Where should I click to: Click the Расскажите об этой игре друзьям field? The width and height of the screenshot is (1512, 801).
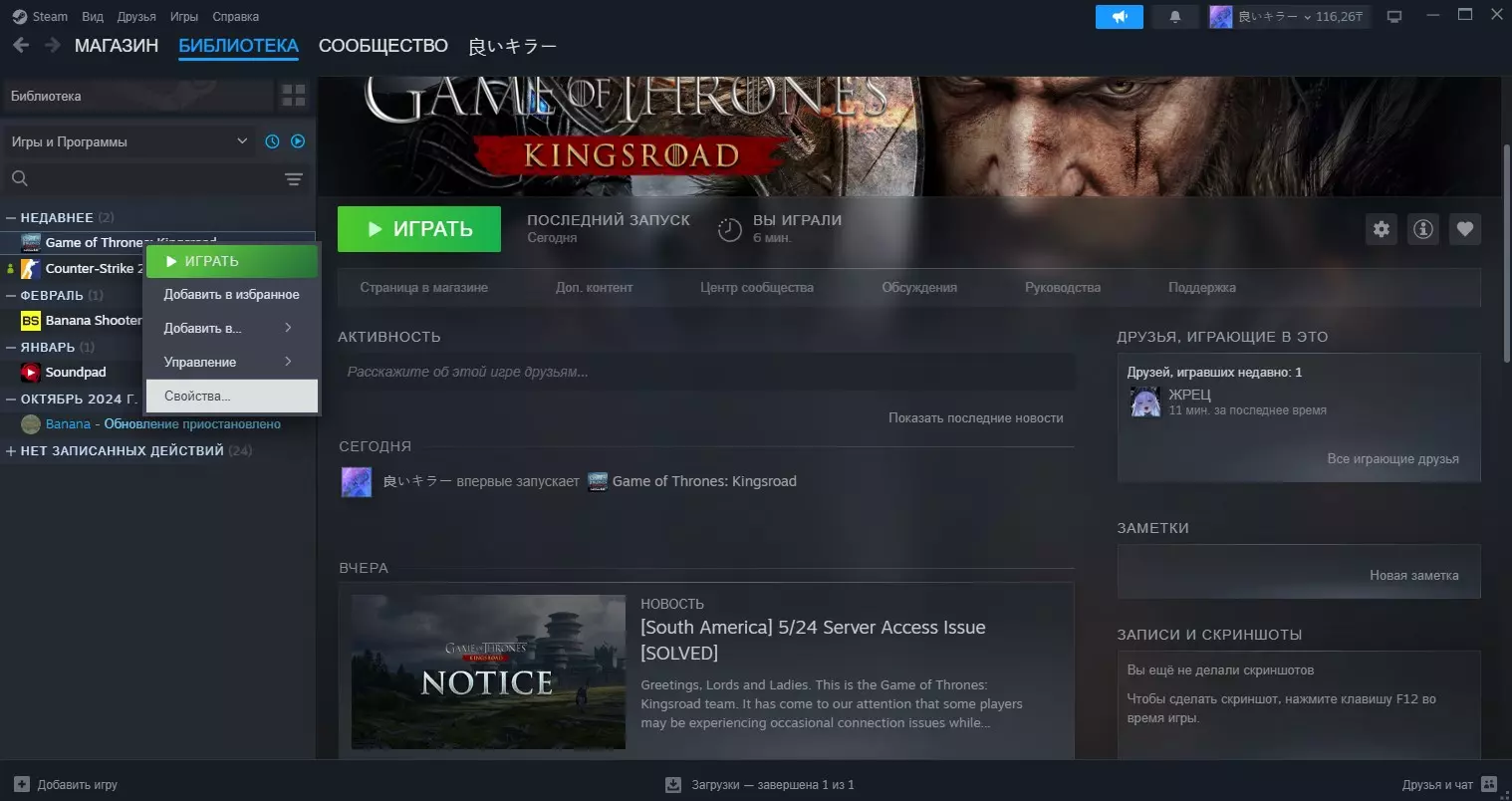point(706,372)
